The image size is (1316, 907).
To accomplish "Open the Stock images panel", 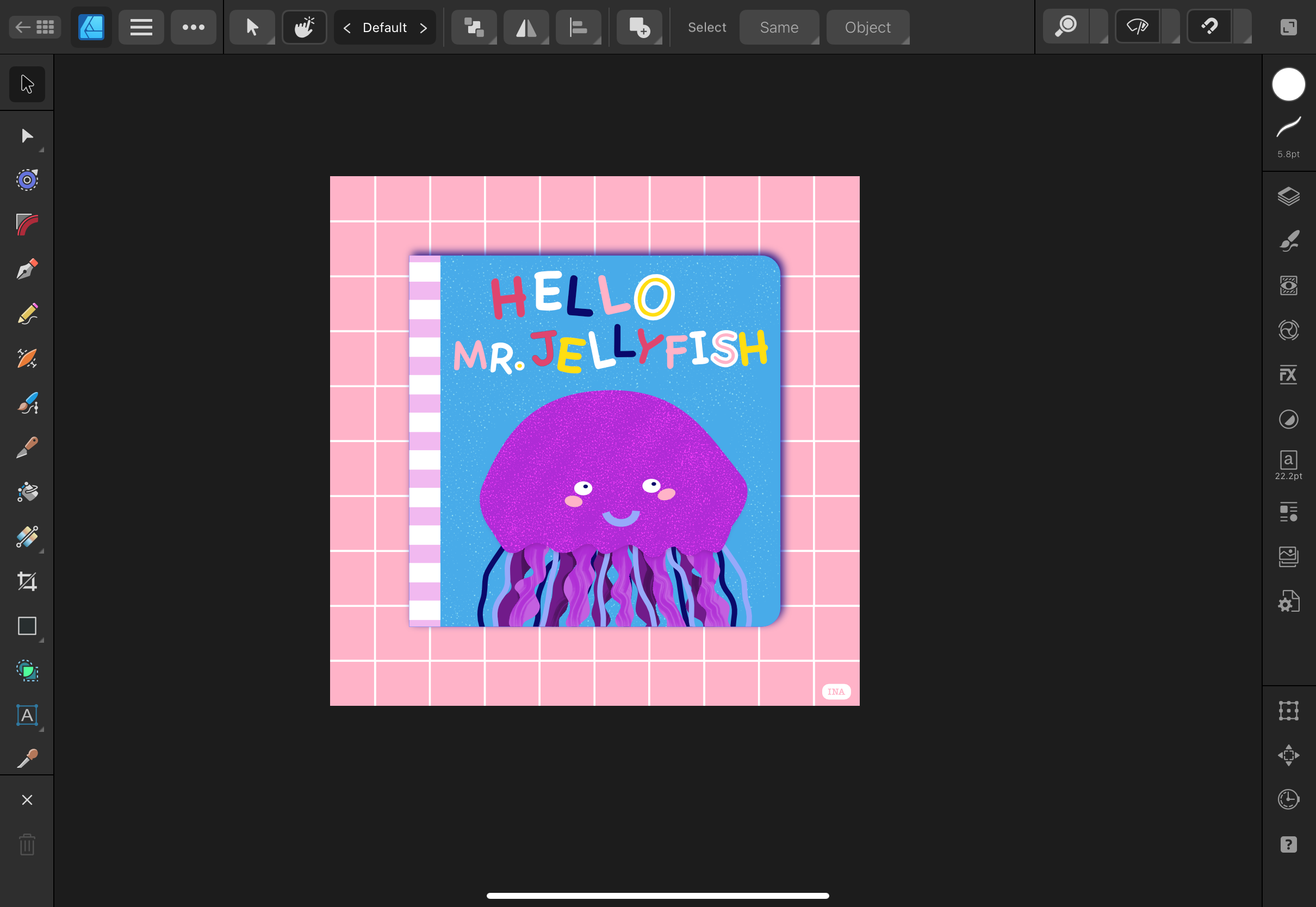I will pos(1289,557).
